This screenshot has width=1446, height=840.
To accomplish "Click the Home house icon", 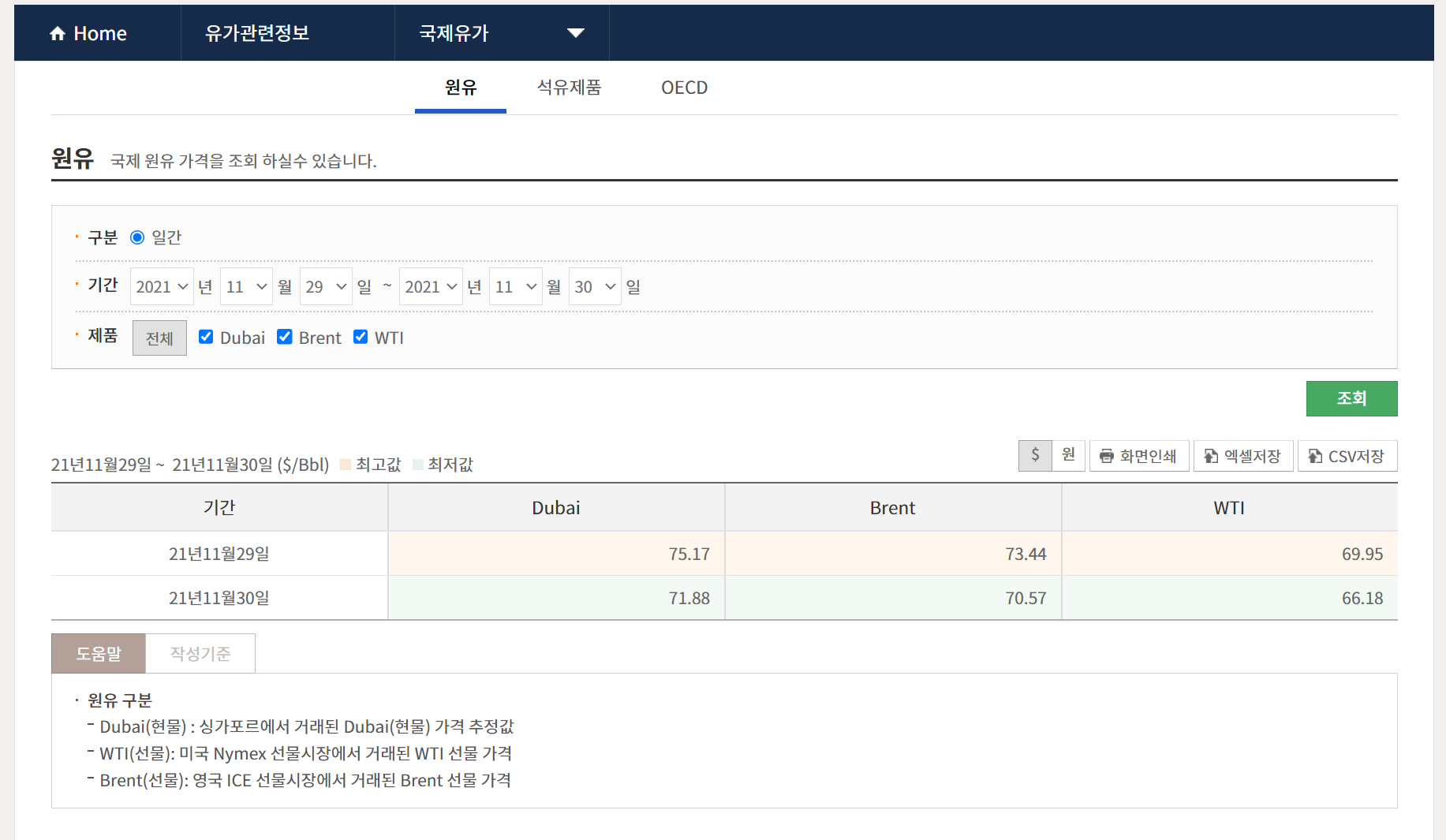I will tap(58, 34).
